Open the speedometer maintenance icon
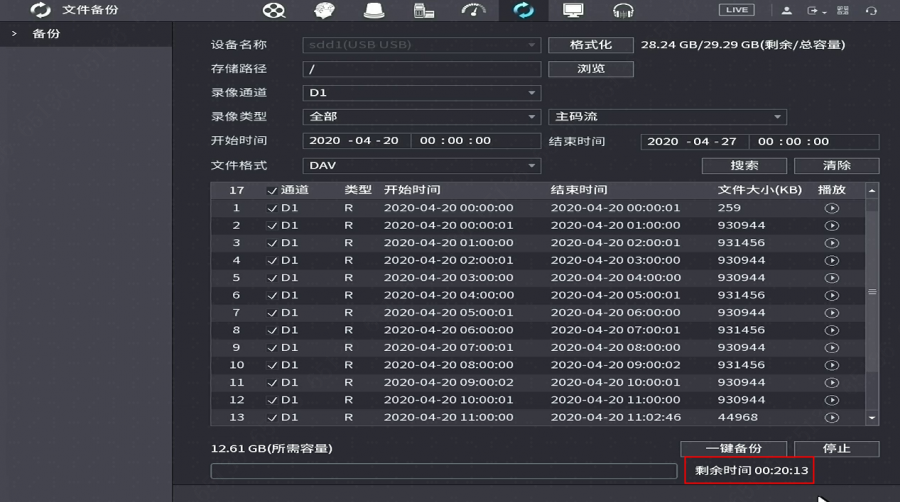 click(474, 10)
